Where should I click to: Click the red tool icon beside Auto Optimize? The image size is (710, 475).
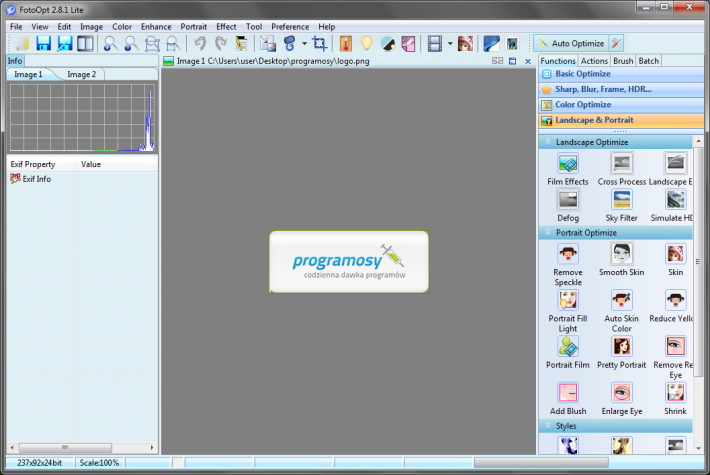coord(616,43)
